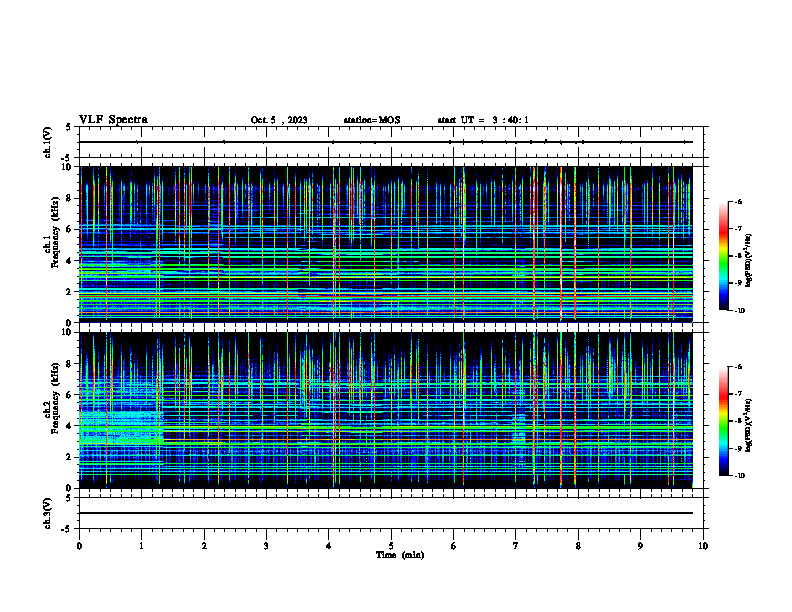792x612 pixels.
Task: Click time axis tick label "7"
Action: click(516, 546)
